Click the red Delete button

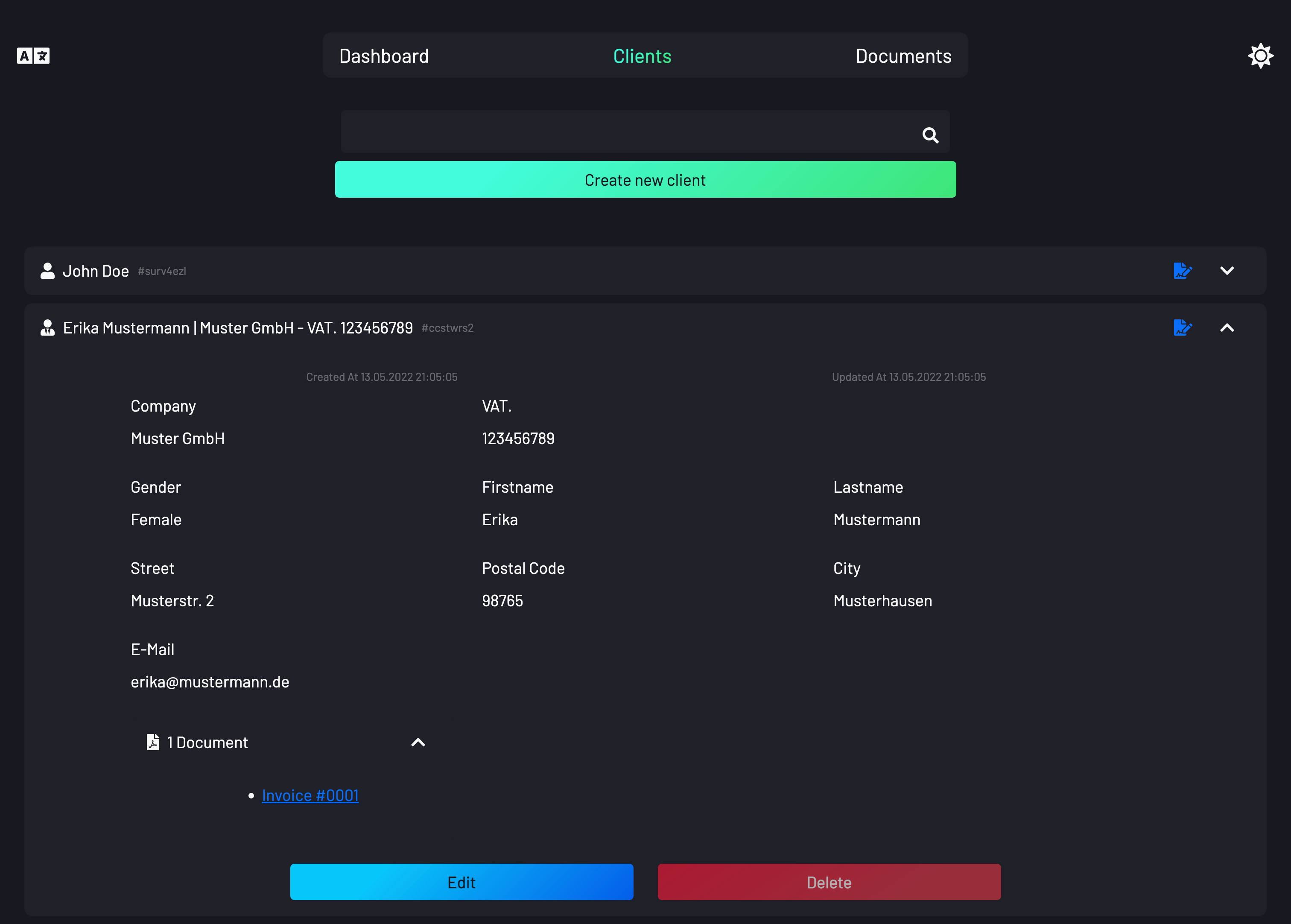point(829,882)
